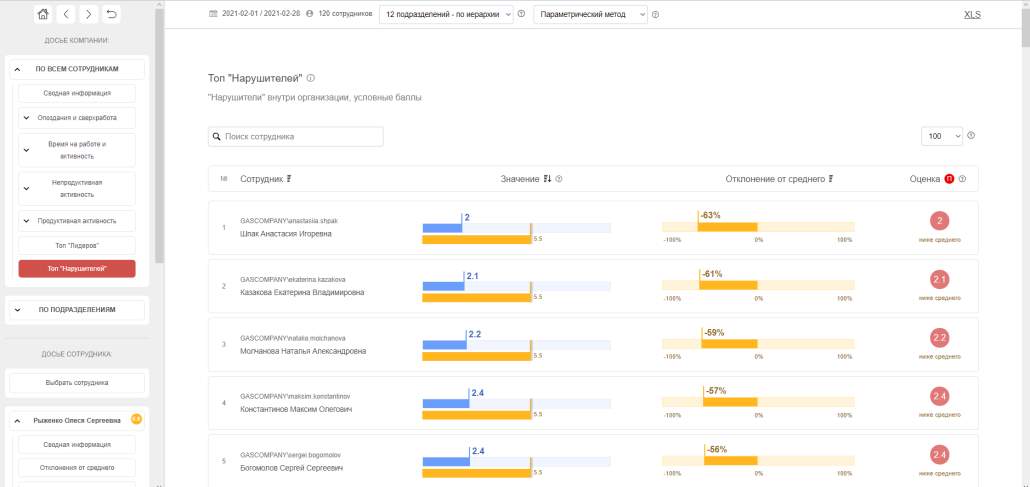Expand Опоздания и сверхработа menu item
The height and width of the screenshot is (487, 1030).
click(77, 118)
